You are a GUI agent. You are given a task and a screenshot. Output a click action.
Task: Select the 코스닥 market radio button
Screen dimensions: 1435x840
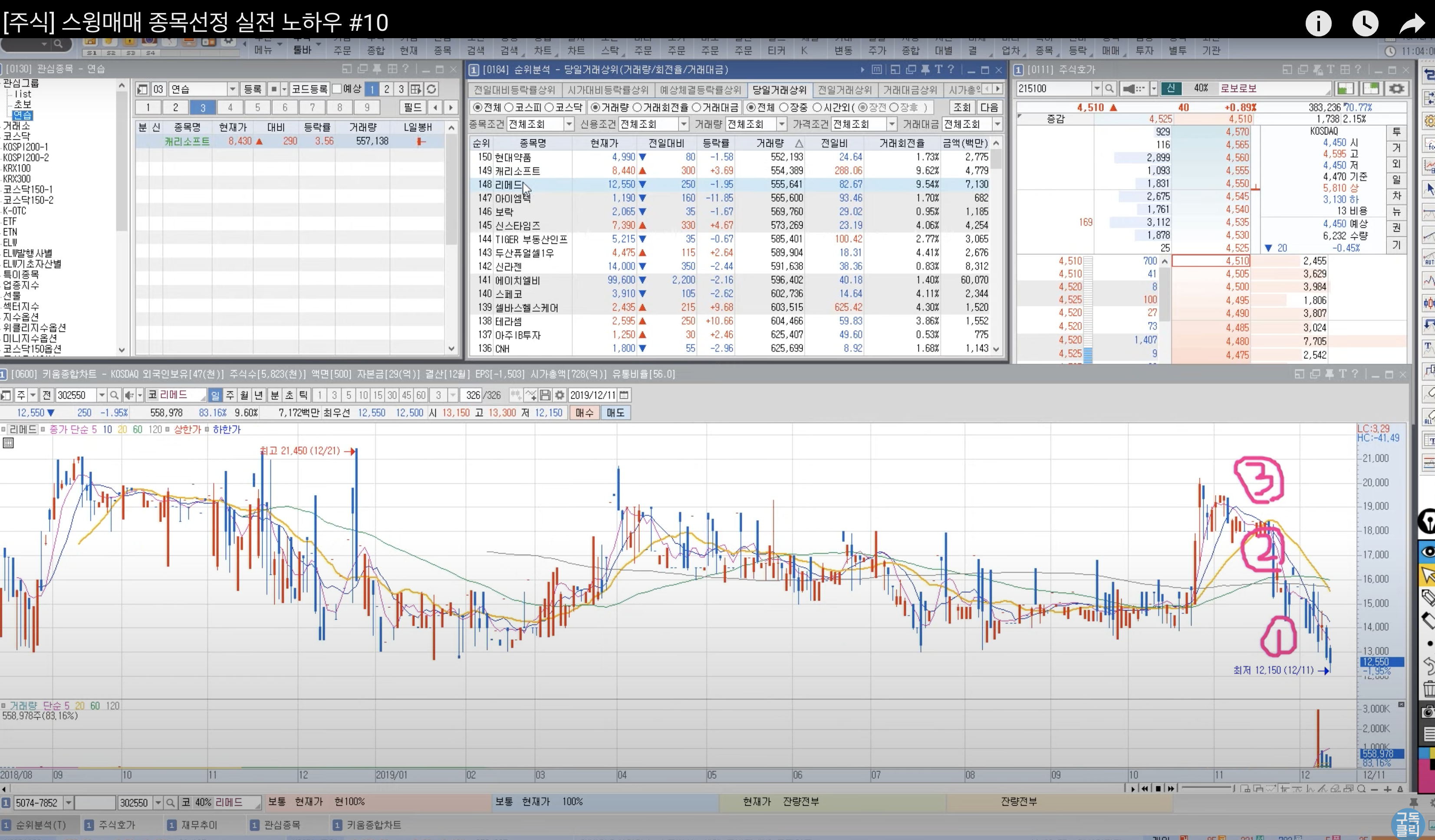pyautogui.click(x=549, y=108)
